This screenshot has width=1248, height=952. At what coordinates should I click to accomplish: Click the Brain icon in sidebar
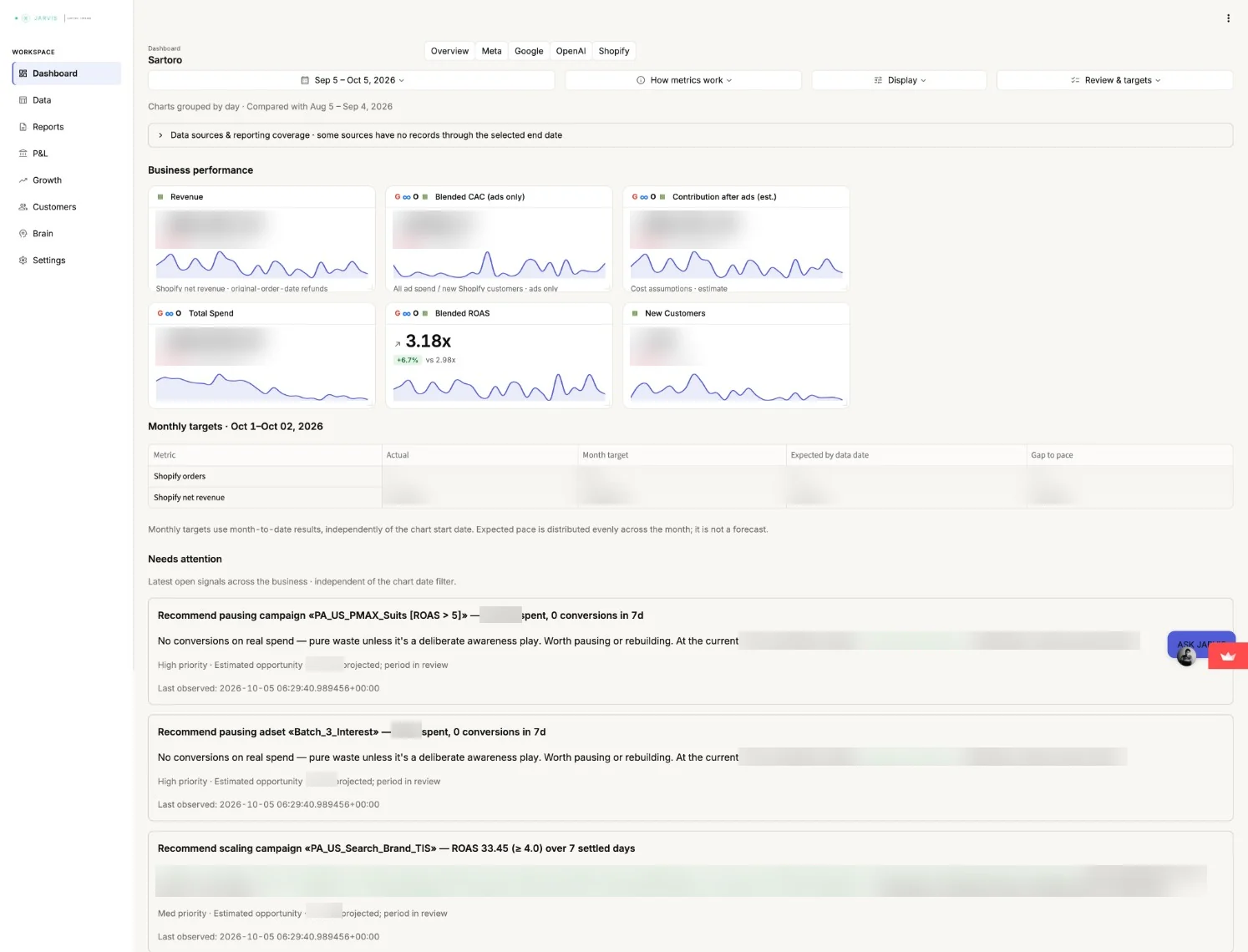pyautogui.click(x=23, y=234)
